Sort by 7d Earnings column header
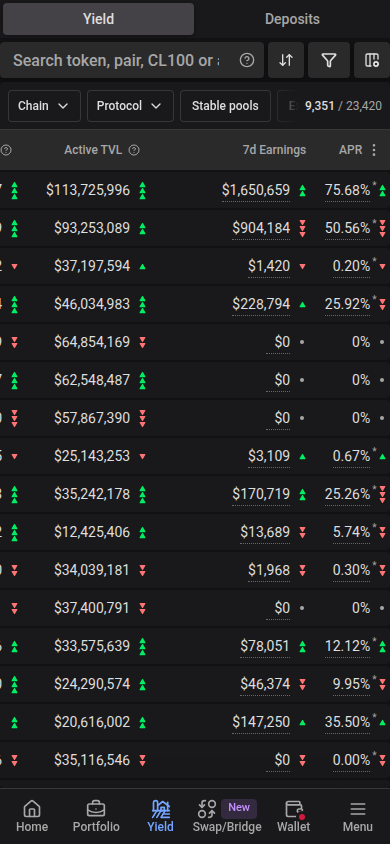Screen dimensions: 390x844 coord(274,150)
